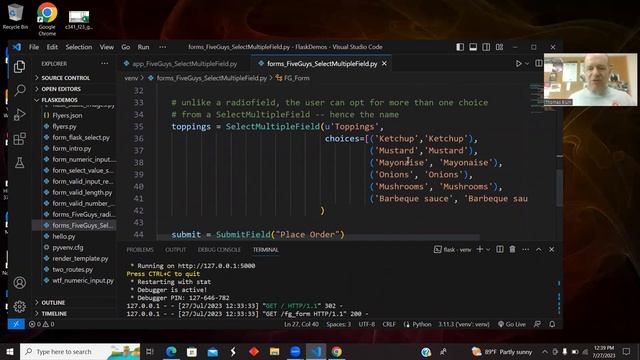Open errors and warnings status item
Viewport: 640px width, 360px height.
[x=41, y=324]
